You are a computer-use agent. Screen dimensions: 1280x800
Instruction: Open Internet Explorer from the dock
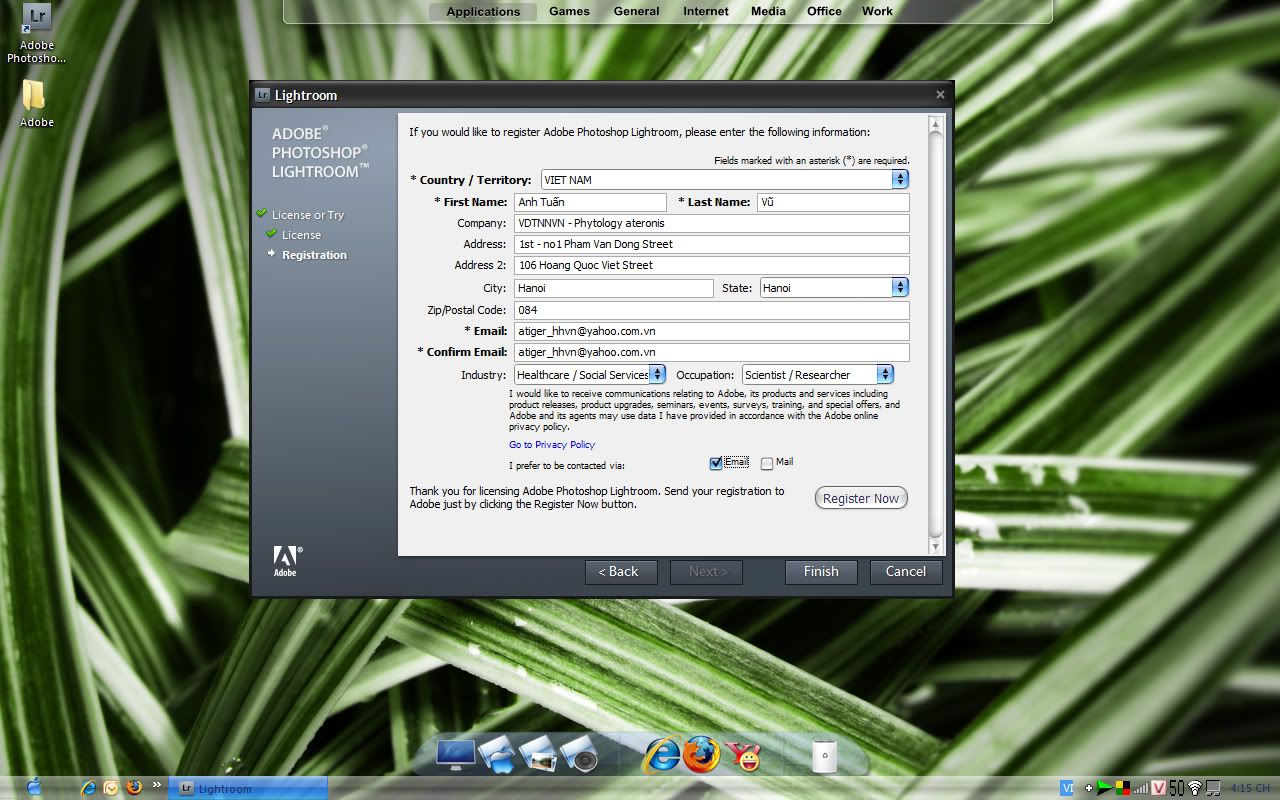tap(660, 755)
